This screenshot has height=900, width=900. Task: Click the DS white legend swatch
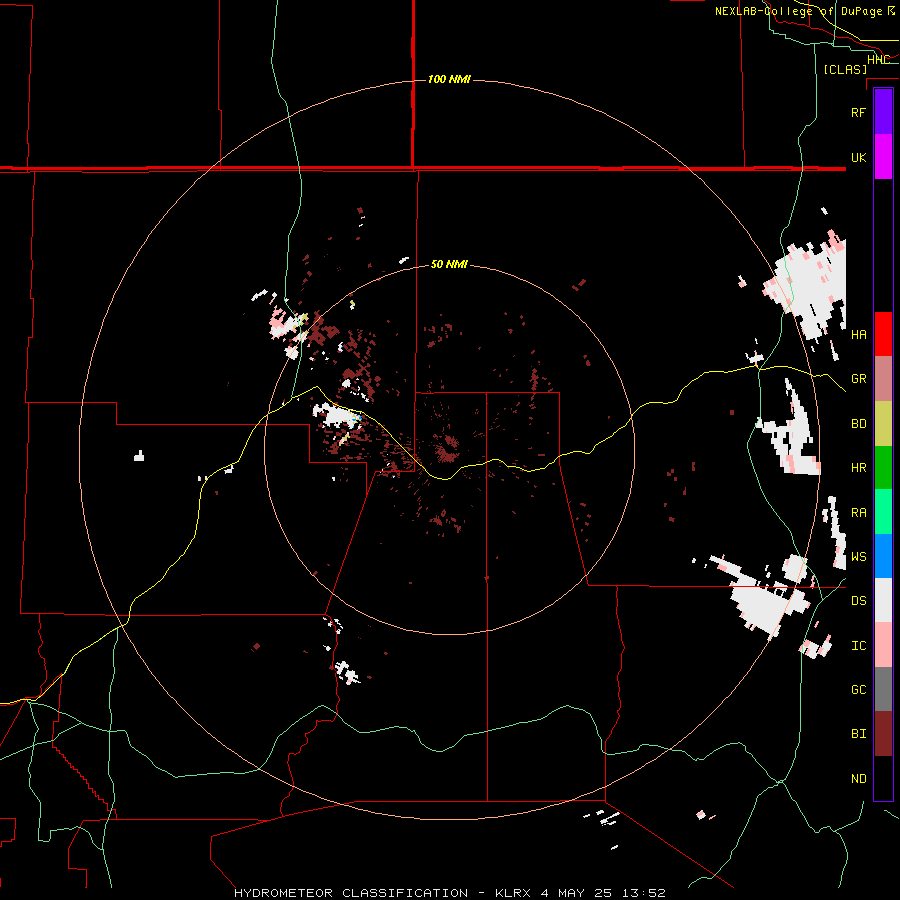883,600
